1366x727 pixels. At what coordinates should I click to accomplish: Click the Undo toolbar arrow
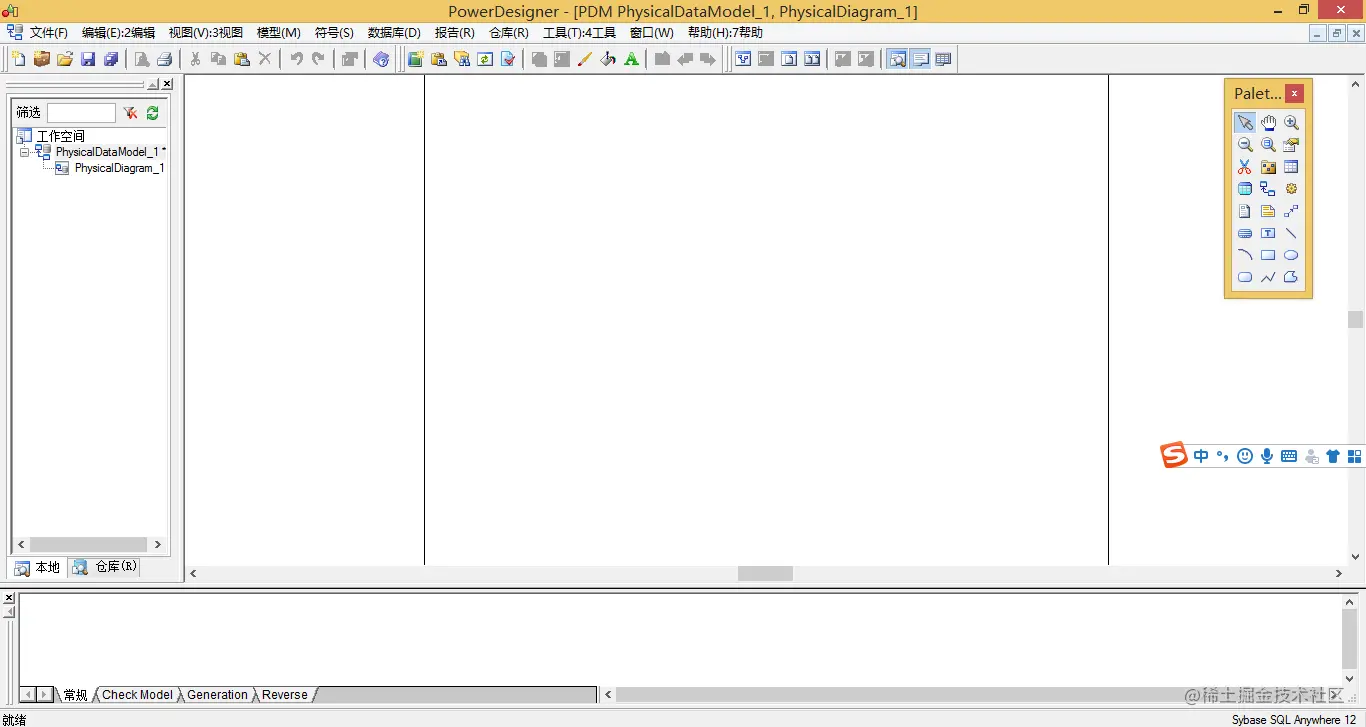click(x=296, y=59)
